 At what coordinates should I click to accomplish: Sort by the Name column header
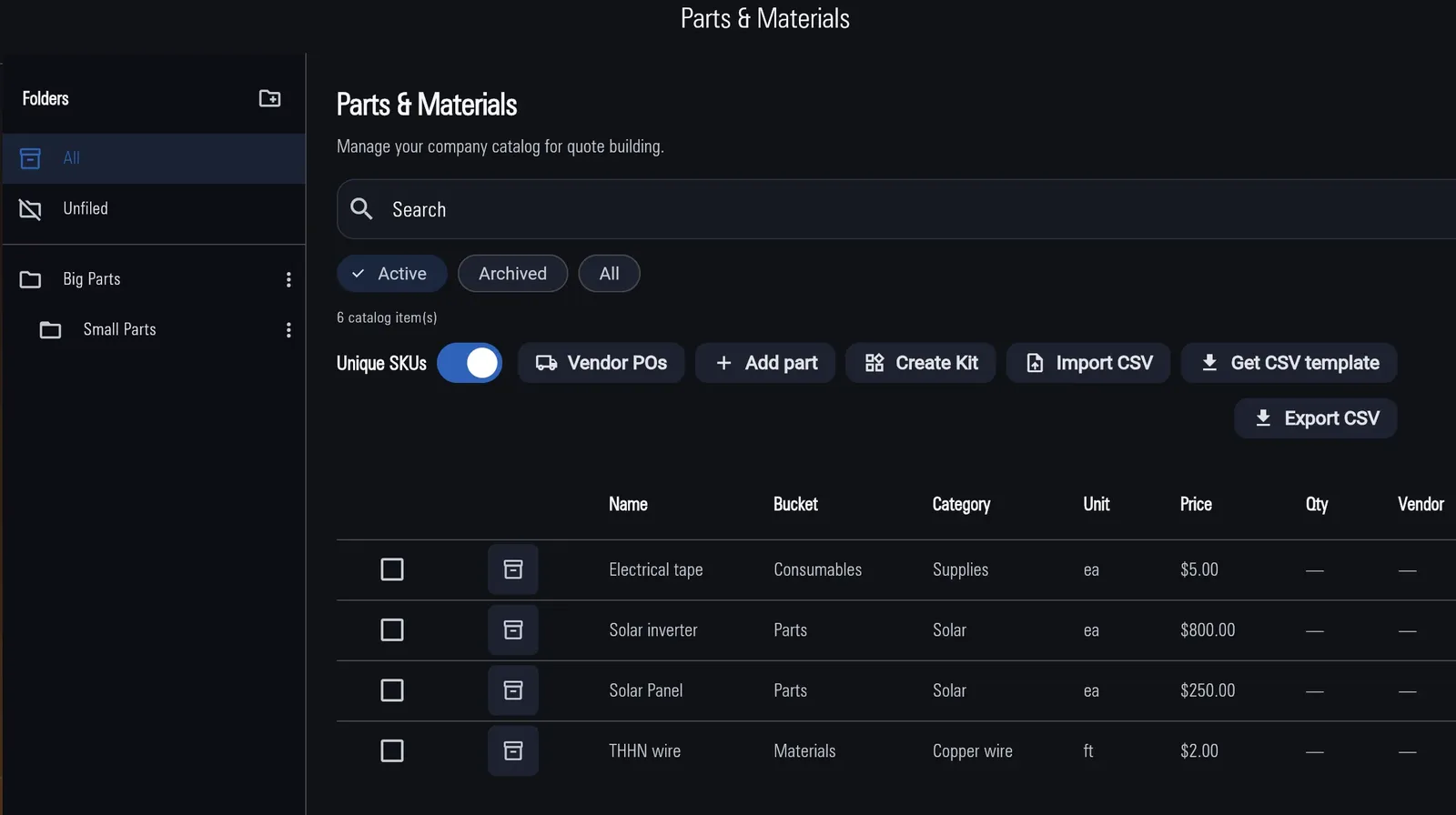pos(628,504)
